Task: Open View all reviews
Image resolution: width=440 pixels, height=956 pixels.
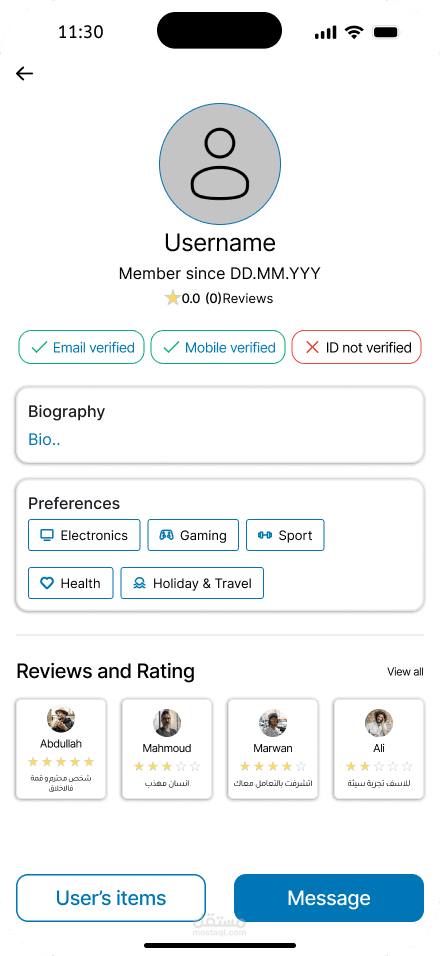Action: click(x=405, y=672)
